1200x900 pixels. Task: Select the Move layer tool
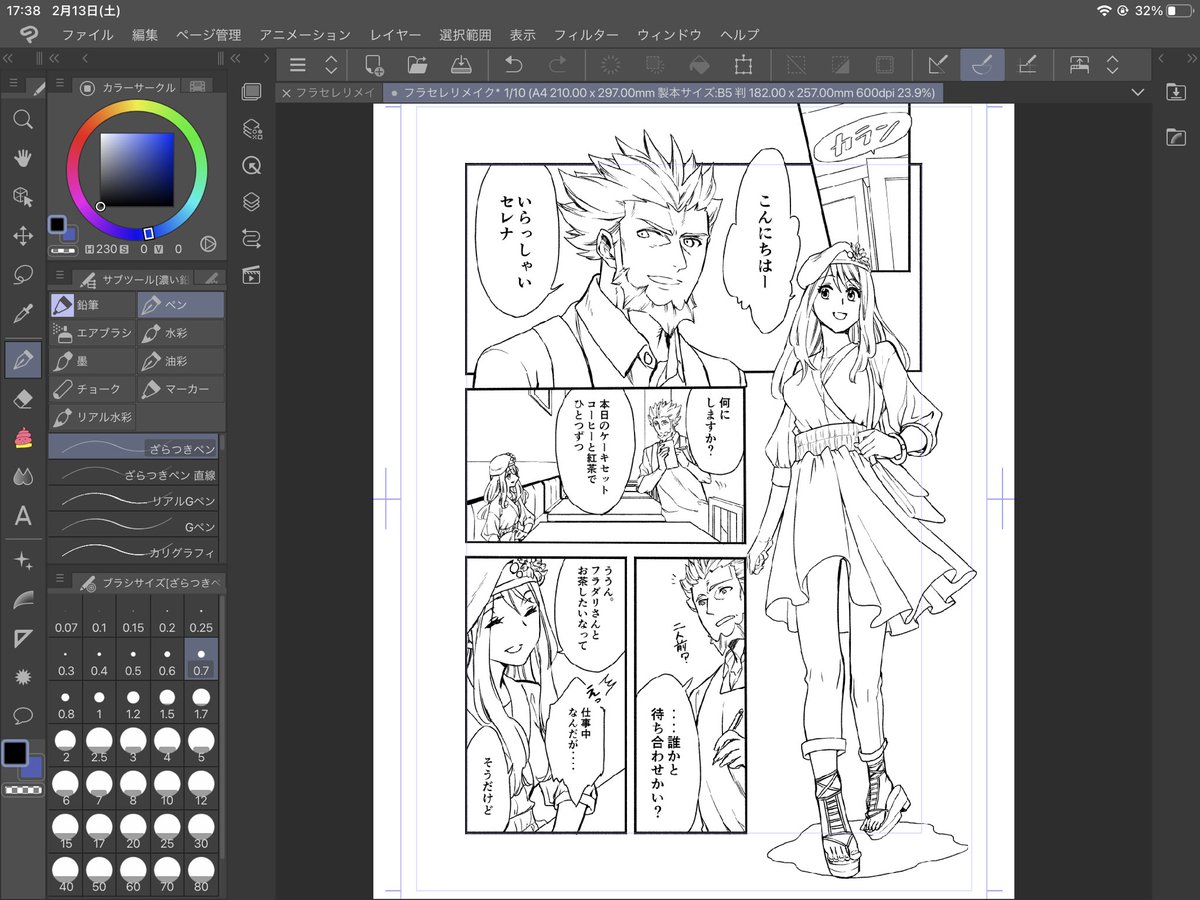point(22,236)
